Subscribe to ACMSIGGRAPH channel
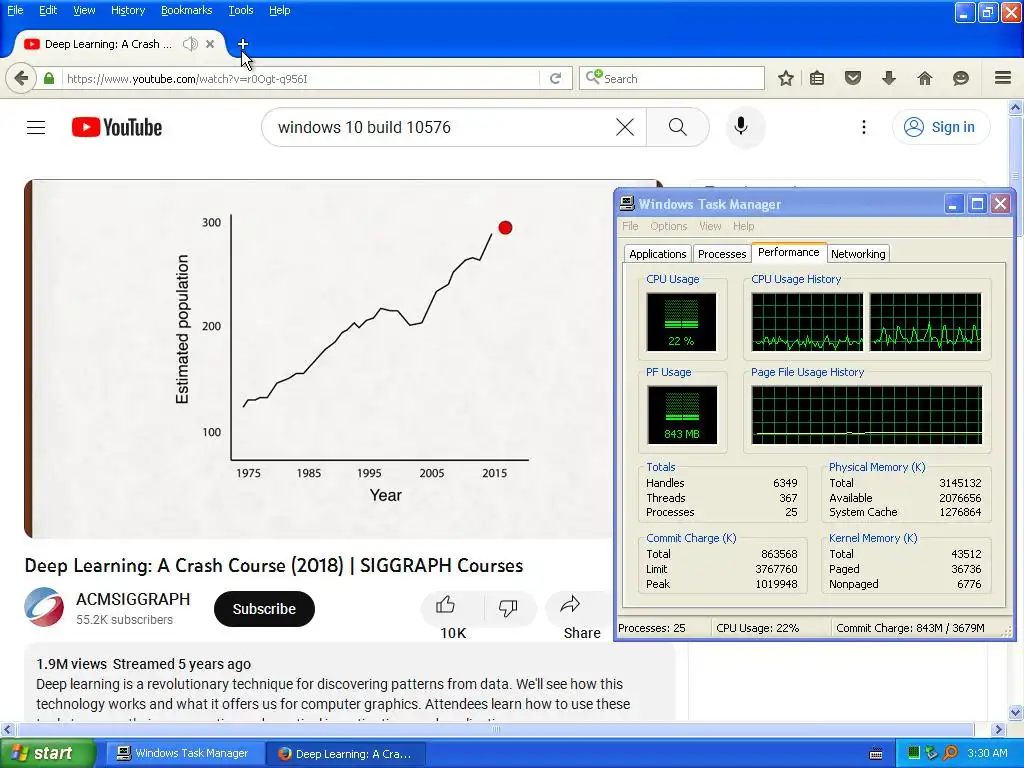 click(x=264, y=609)
